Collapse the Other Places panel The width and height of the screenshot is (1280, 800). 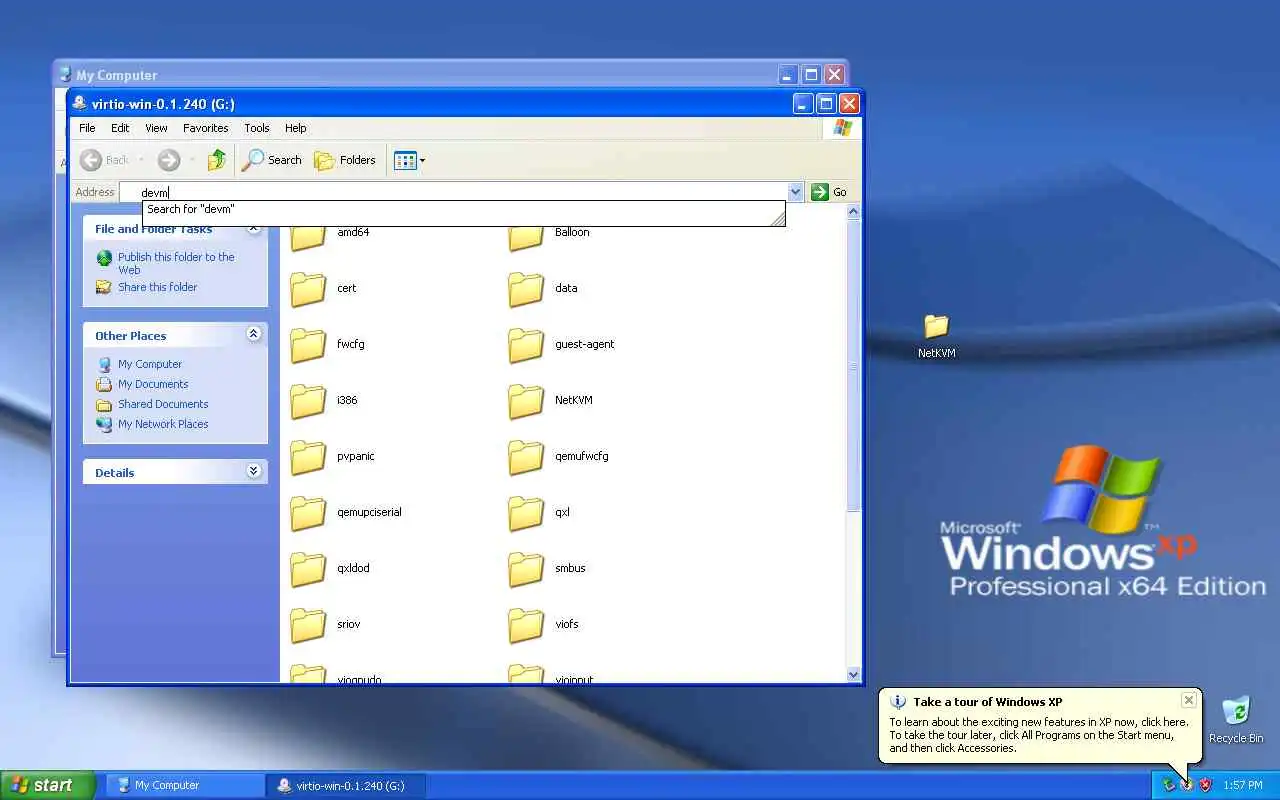tap(254, 334)
